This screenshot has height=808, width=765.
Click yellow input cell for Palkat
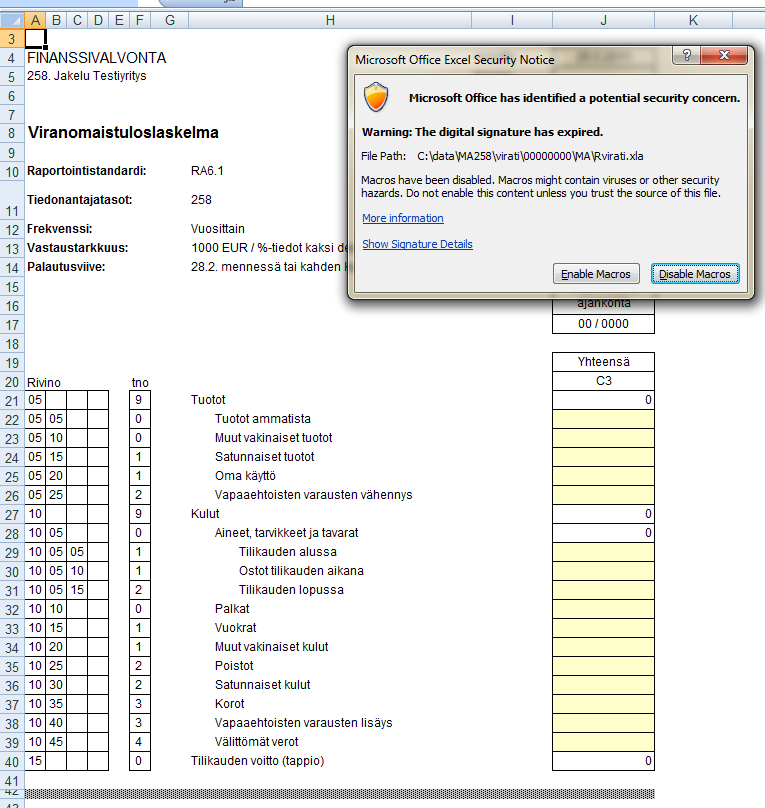click(603, 610)
